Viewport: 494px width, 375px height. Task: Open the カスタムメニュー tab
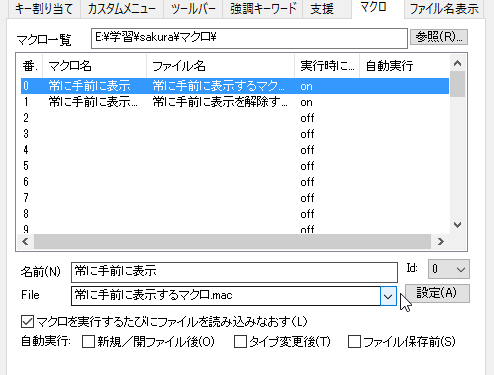click(122, 9)
